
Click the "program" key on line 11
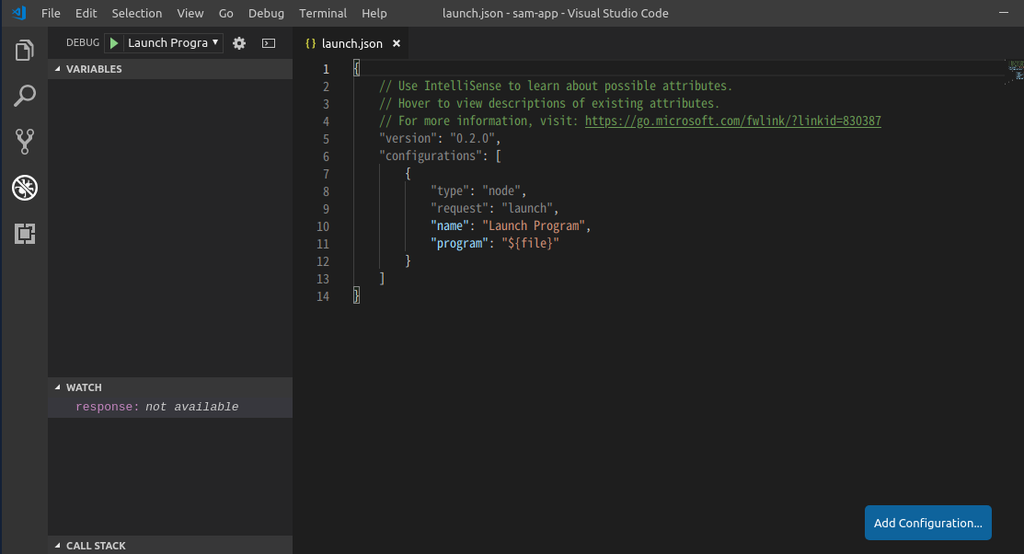click(x=459, y=243)
